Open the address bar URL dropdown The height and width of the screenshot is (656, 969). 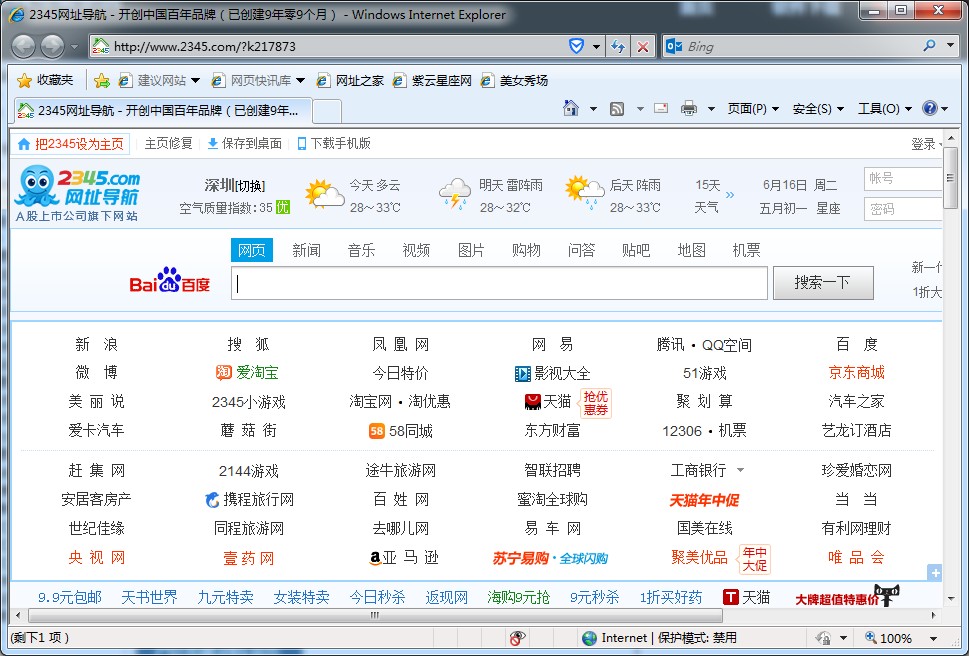coord(596,46)
